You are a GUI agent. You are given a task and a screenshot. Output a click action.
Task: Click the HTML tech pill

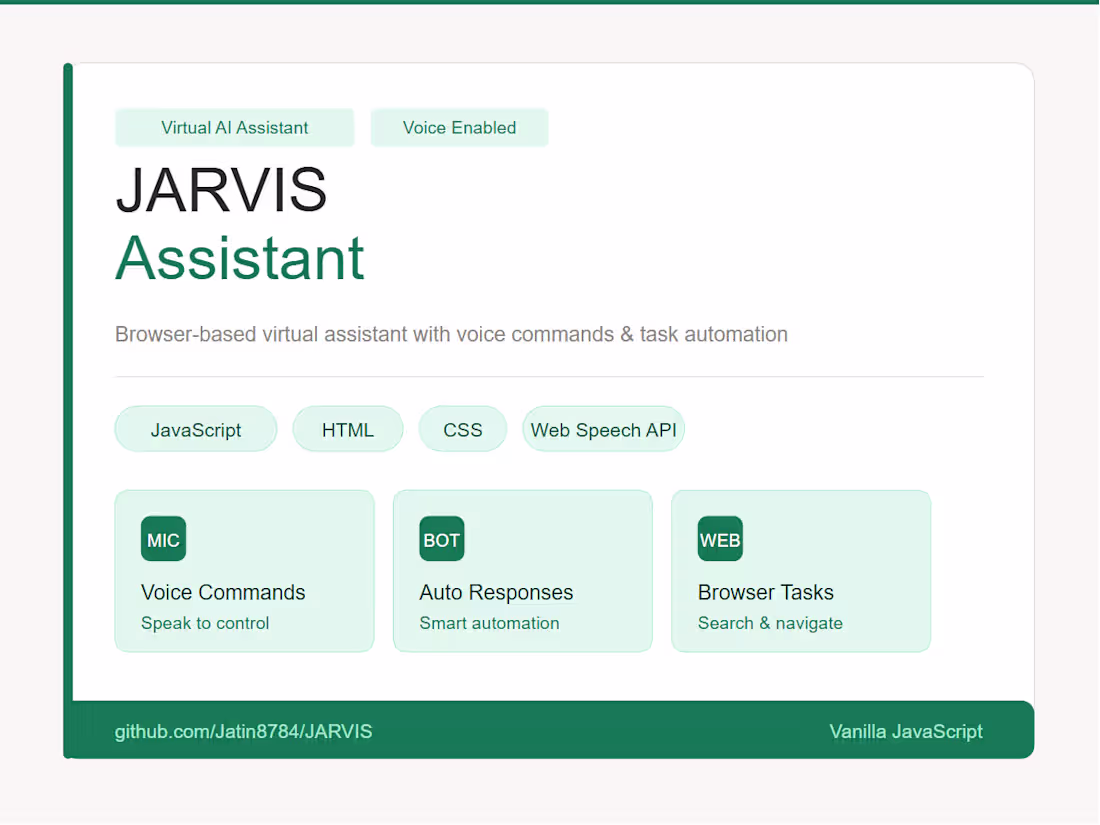[x=348, y=429]
